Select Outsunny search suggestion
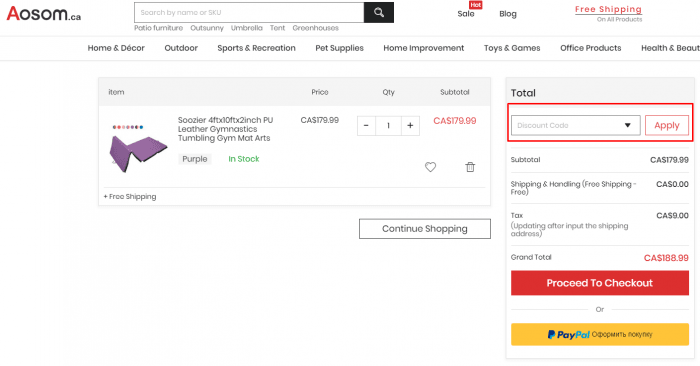 point(207,28)
